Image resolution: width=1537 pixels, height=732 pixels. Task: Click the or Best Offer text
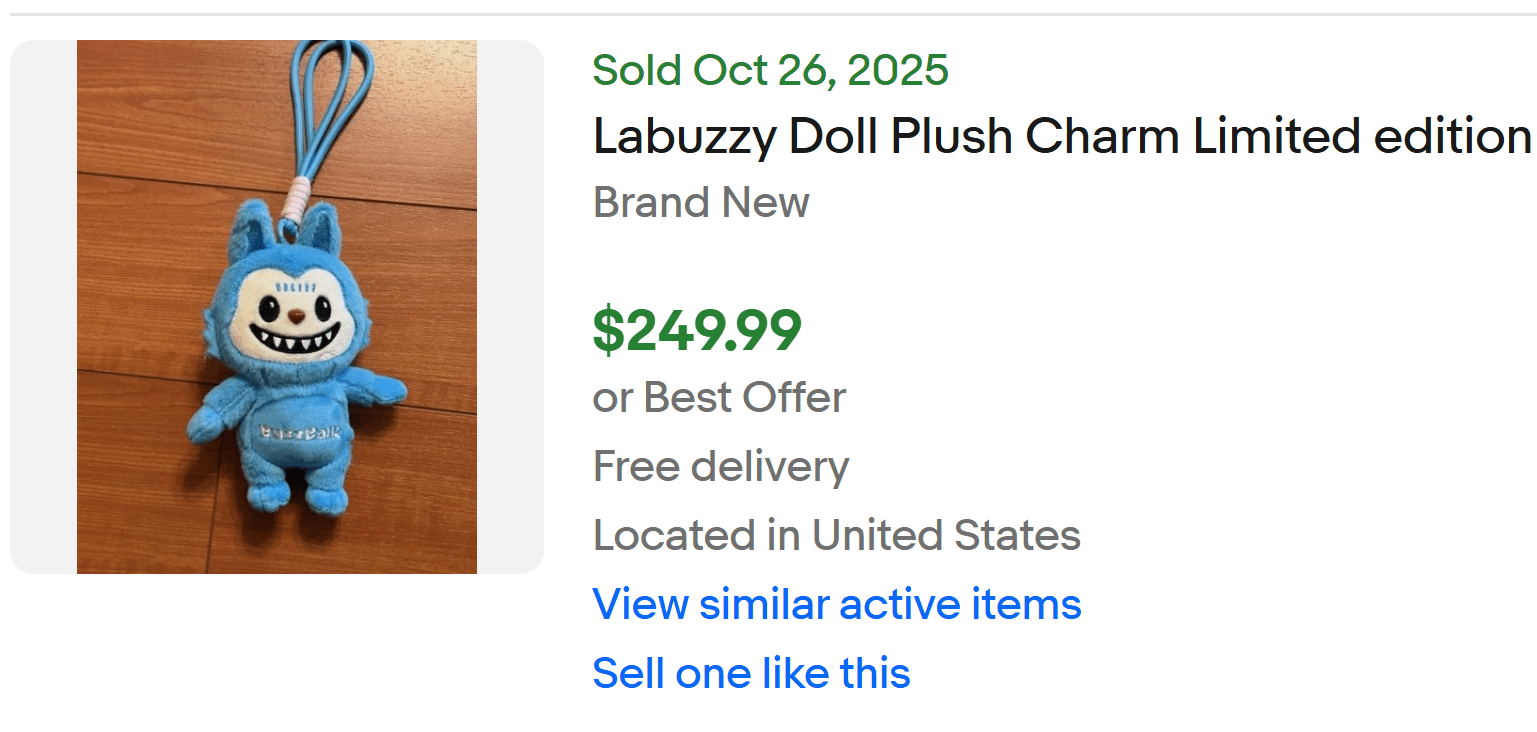pos(718,397)
